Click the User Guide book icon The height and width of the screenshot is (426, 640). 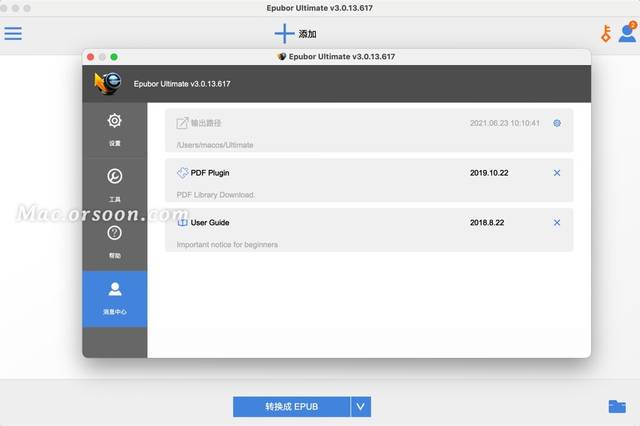pyautogui.click(x=182, y=223)
